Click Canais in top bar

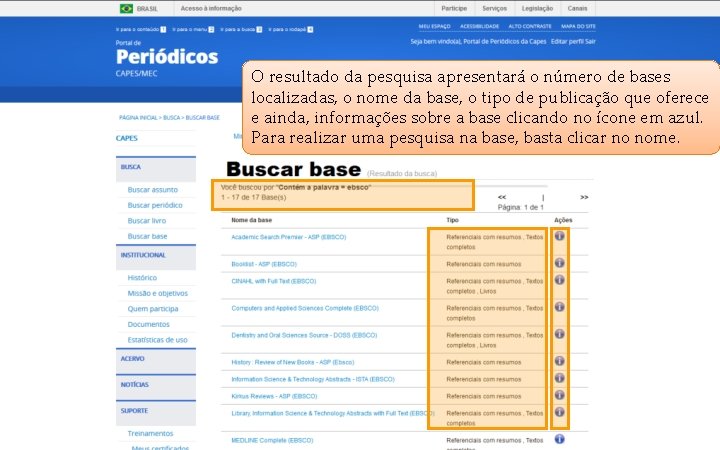coord(577,8)
